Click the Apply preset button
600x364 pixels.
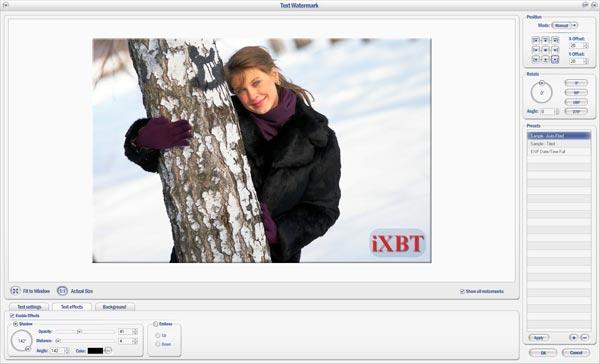click(539, 338)
